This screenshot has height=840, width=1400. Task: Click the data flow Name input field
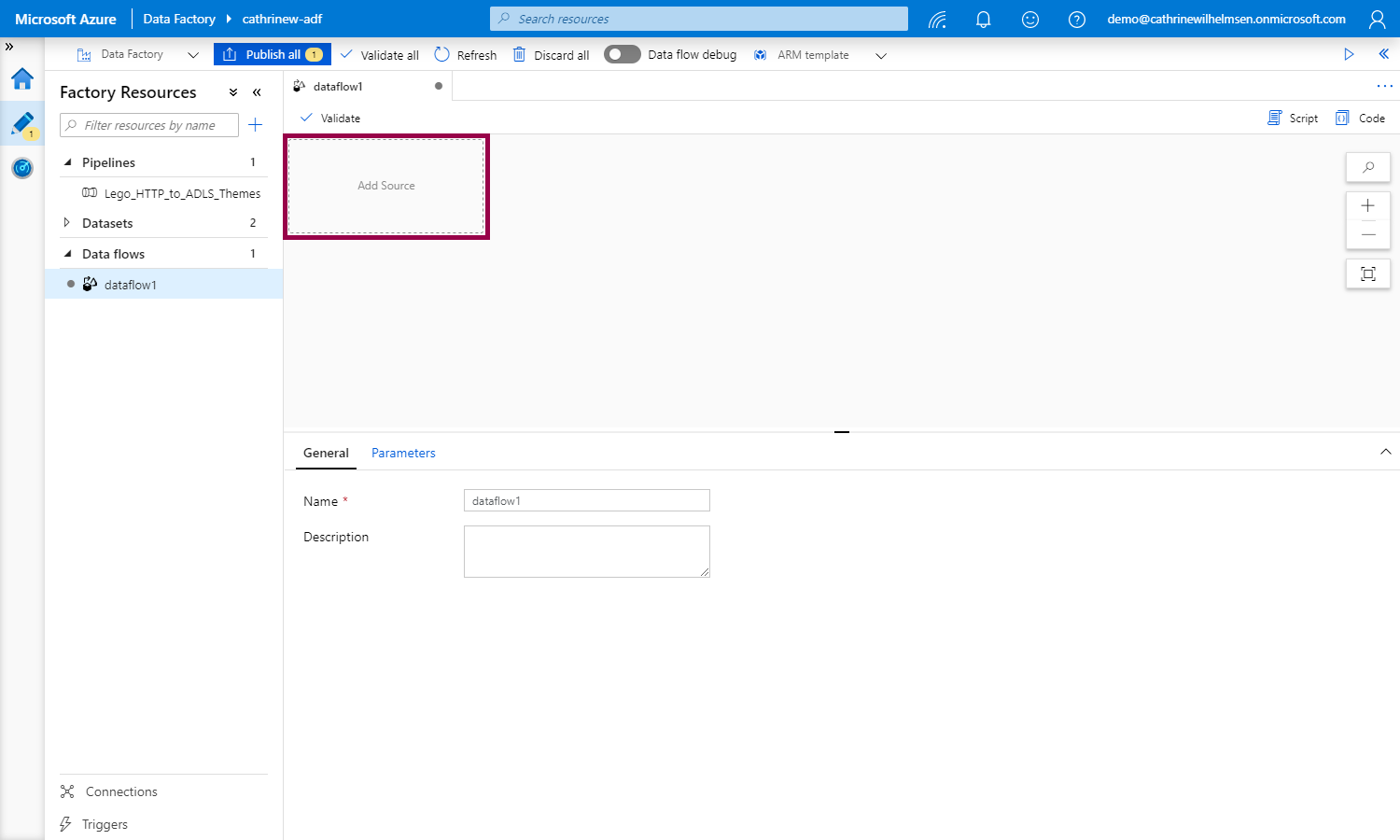(586, 500)
